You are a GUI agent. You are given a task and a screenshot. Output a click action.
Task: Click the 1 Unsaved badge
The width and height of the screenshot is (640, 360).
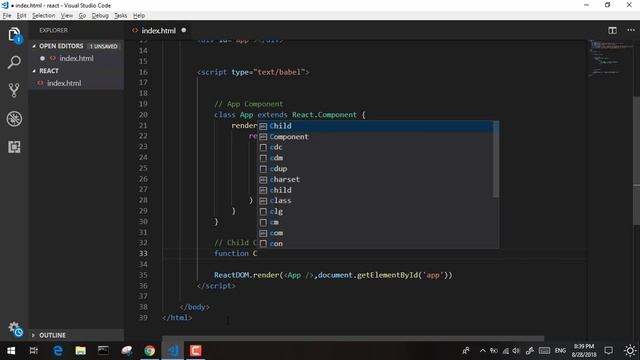click(103, 46)
